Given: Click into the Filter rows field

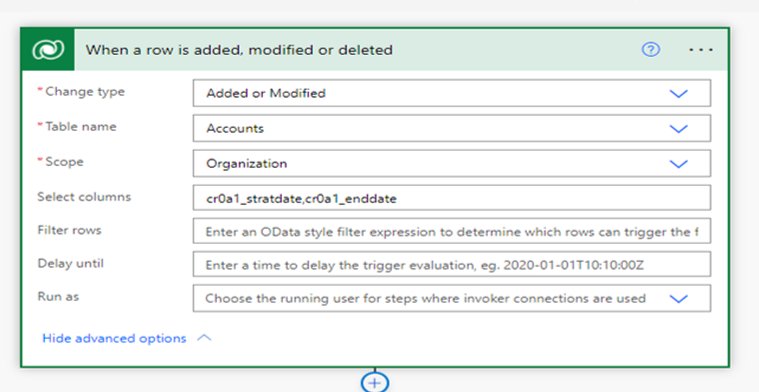Looking at the screenshot, I should coord(452,231).
